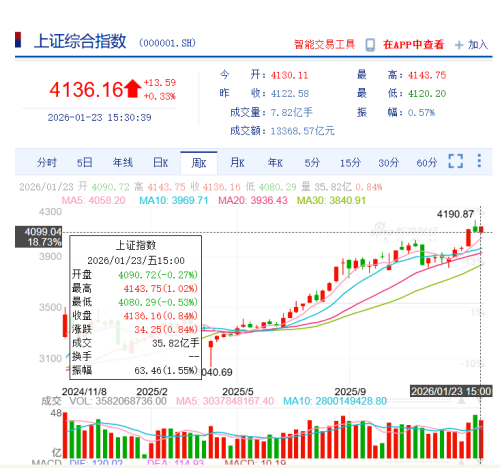The image size is (500, 468).
Task: Click the turnover value 13368.57亿元
Action: tap(303, 131)
